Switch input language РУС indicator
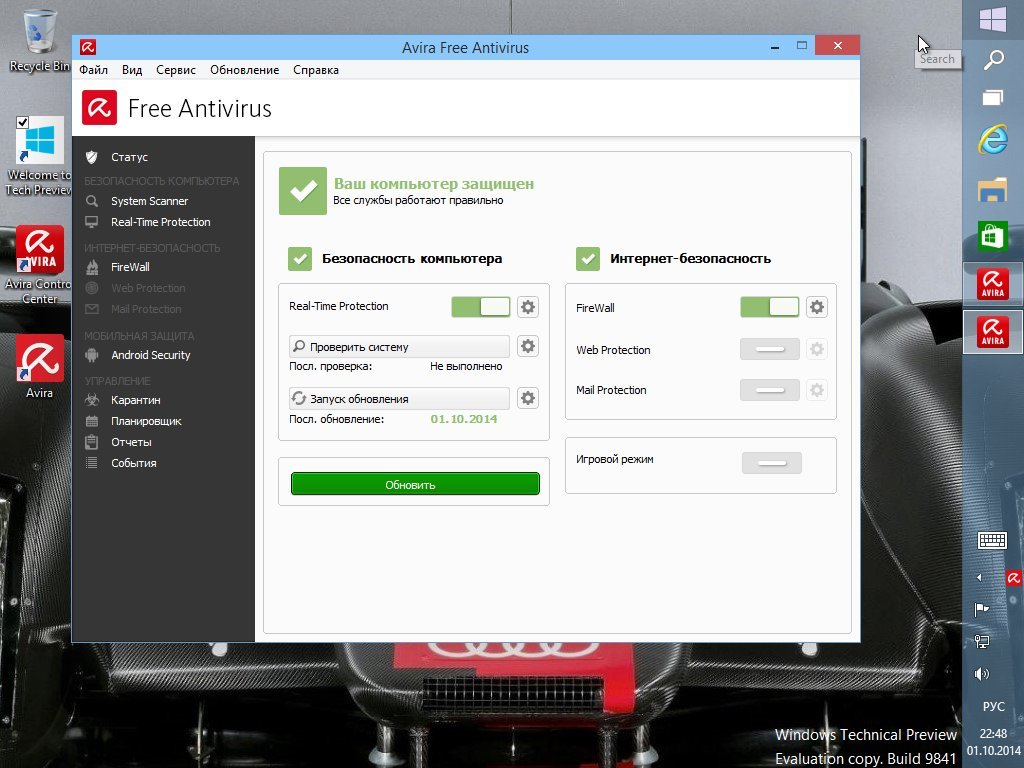 coord(993,707)
